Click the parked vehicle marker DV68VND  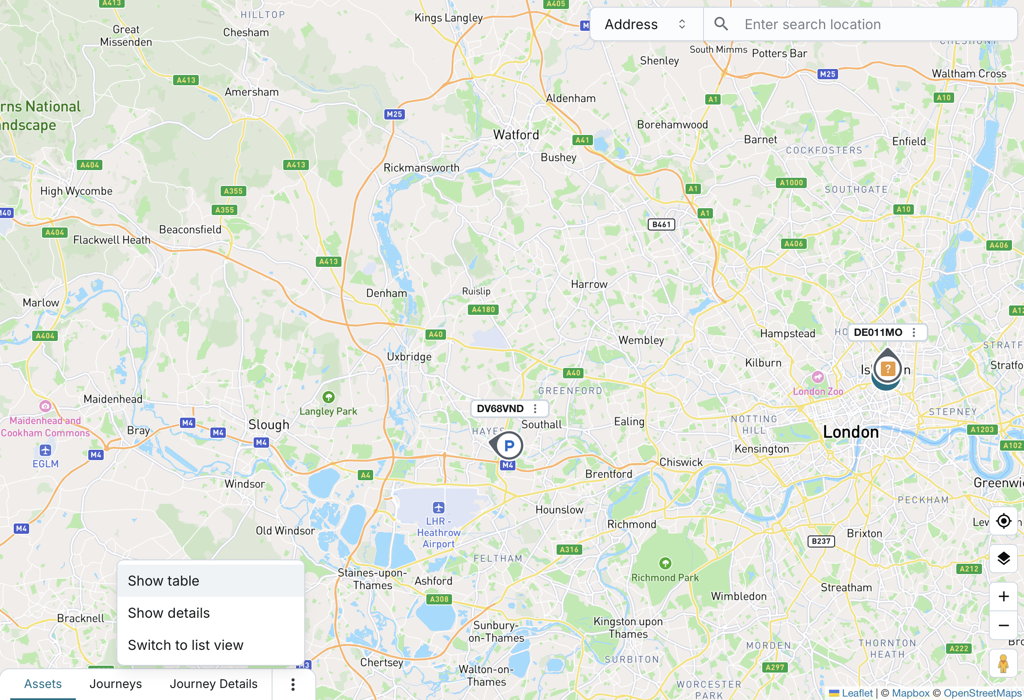point(507,446)
